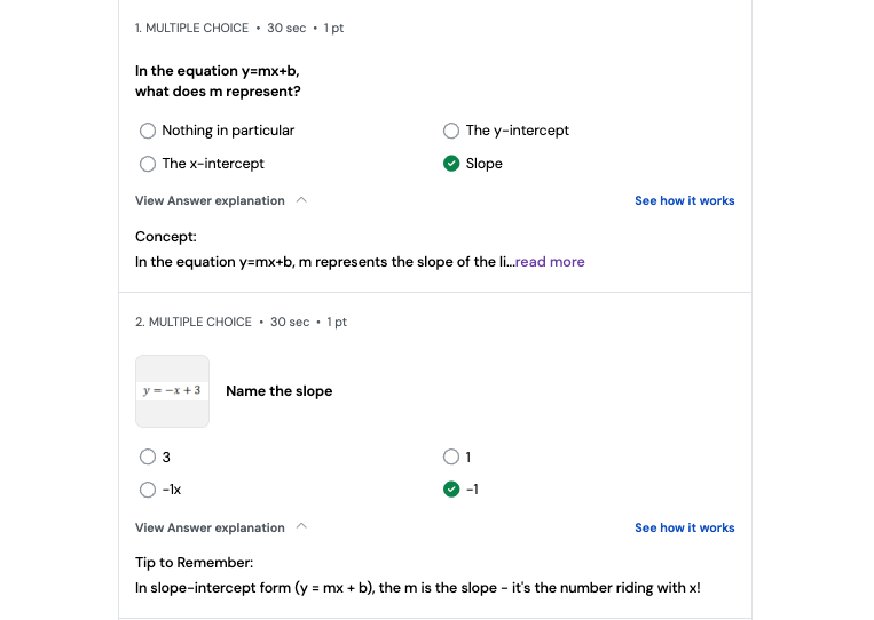Click the y = -x + 3 equation thumbnail
This screenshot has width=874, height=620.
(172, 391)
